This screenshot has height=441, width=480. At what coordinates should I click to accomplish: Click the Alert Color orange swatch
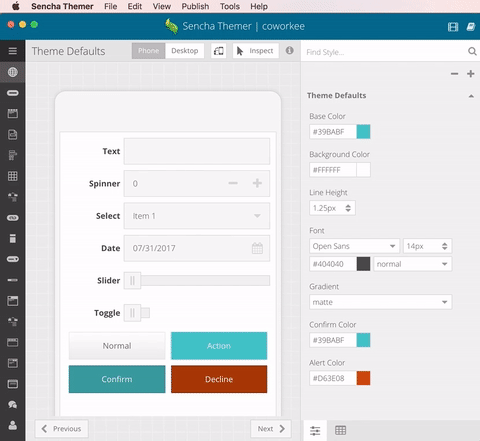click(x=363, y=378)
